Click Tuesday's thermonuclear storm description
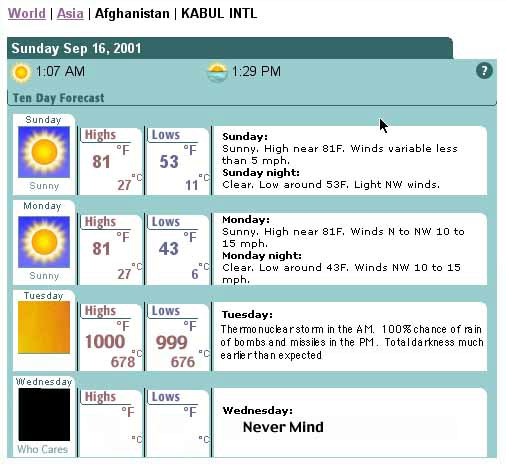Image resolution: width=506 pixels, height=464 pixels. [352, 342]
